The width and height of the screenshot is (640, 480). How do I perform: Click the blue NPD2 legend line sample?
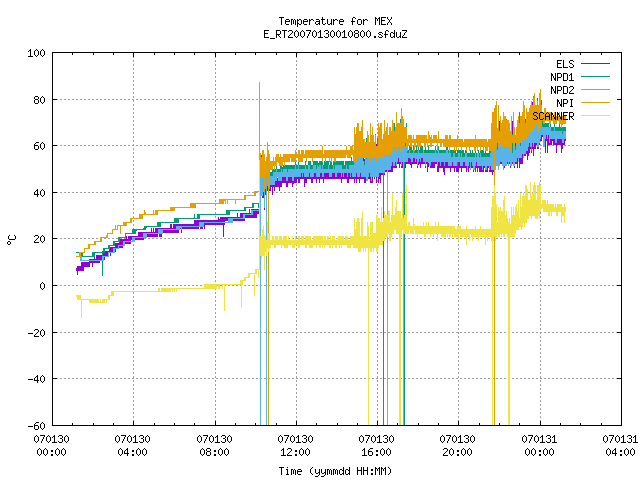595,90
